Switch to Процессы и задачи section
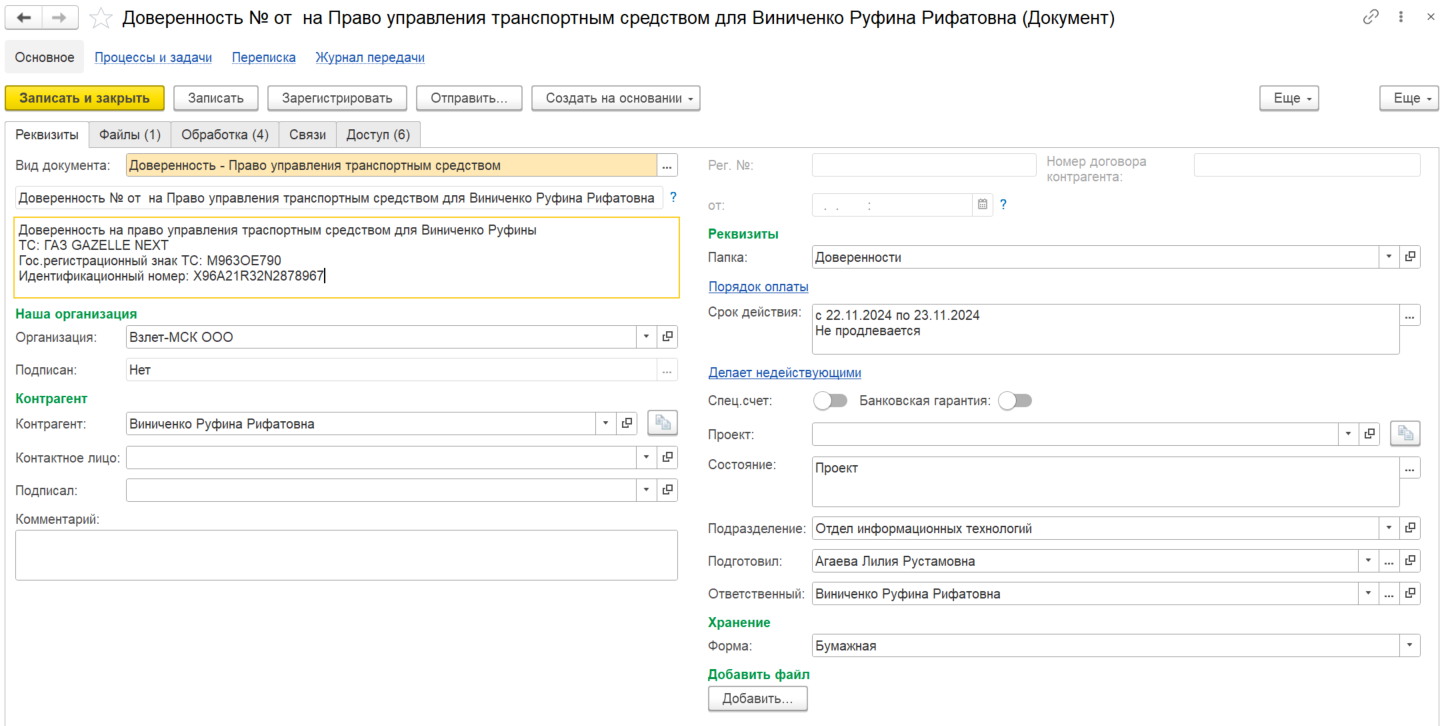Viewport: 1451px width, 726px height. tap(153, 57)
